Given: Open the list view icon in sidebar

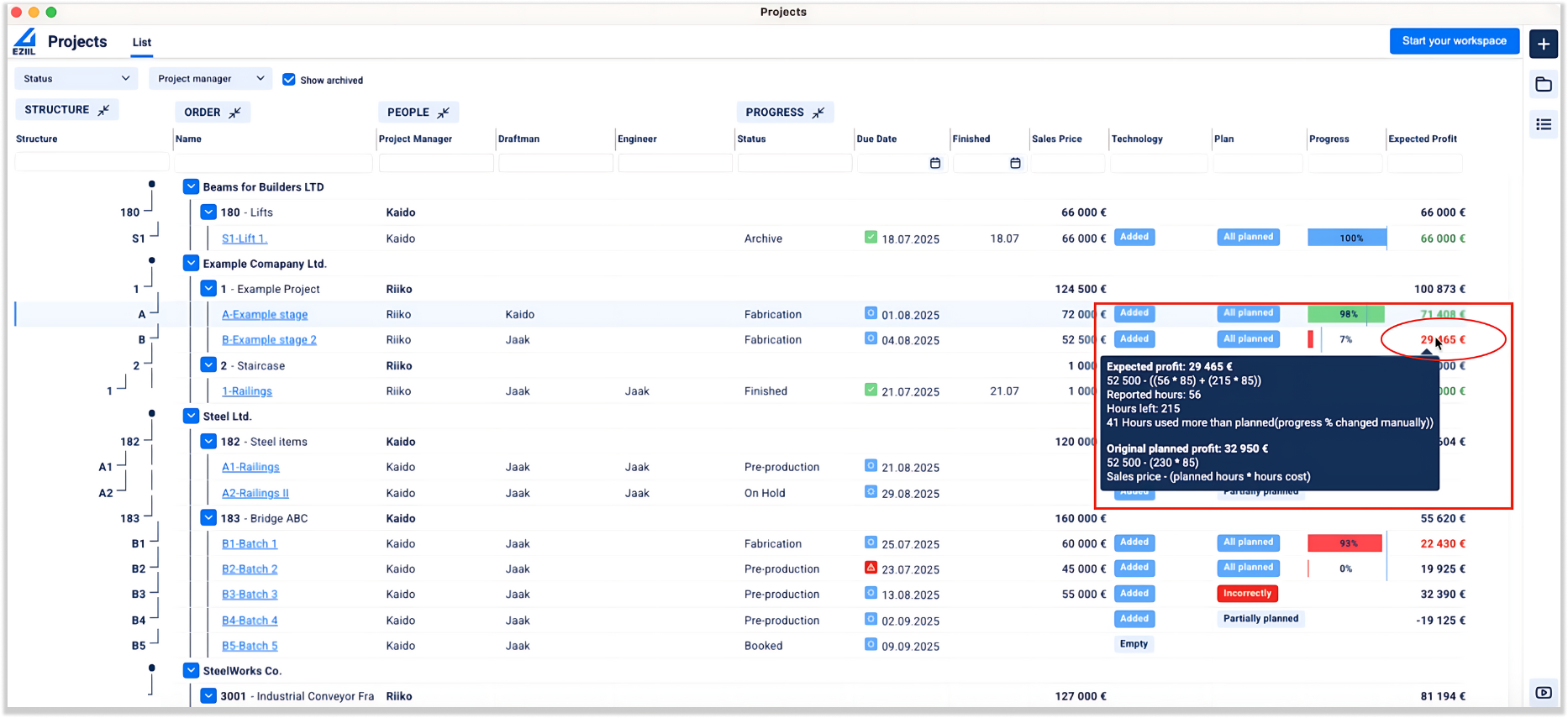Looking at the screenshot, I should point(1544,124).
